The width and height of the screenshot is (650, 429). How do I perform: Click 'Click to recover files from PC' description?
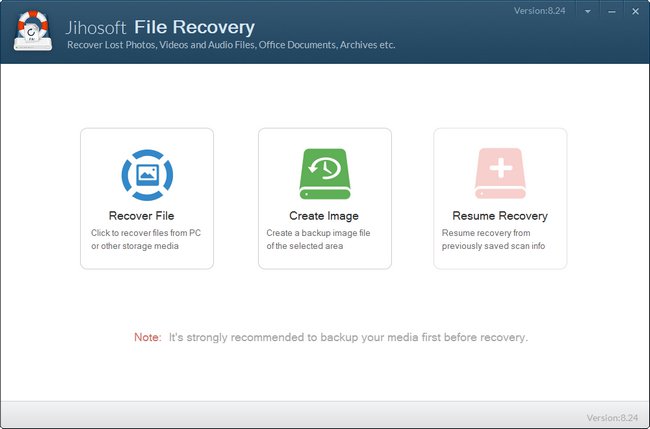tap(146, 239)
